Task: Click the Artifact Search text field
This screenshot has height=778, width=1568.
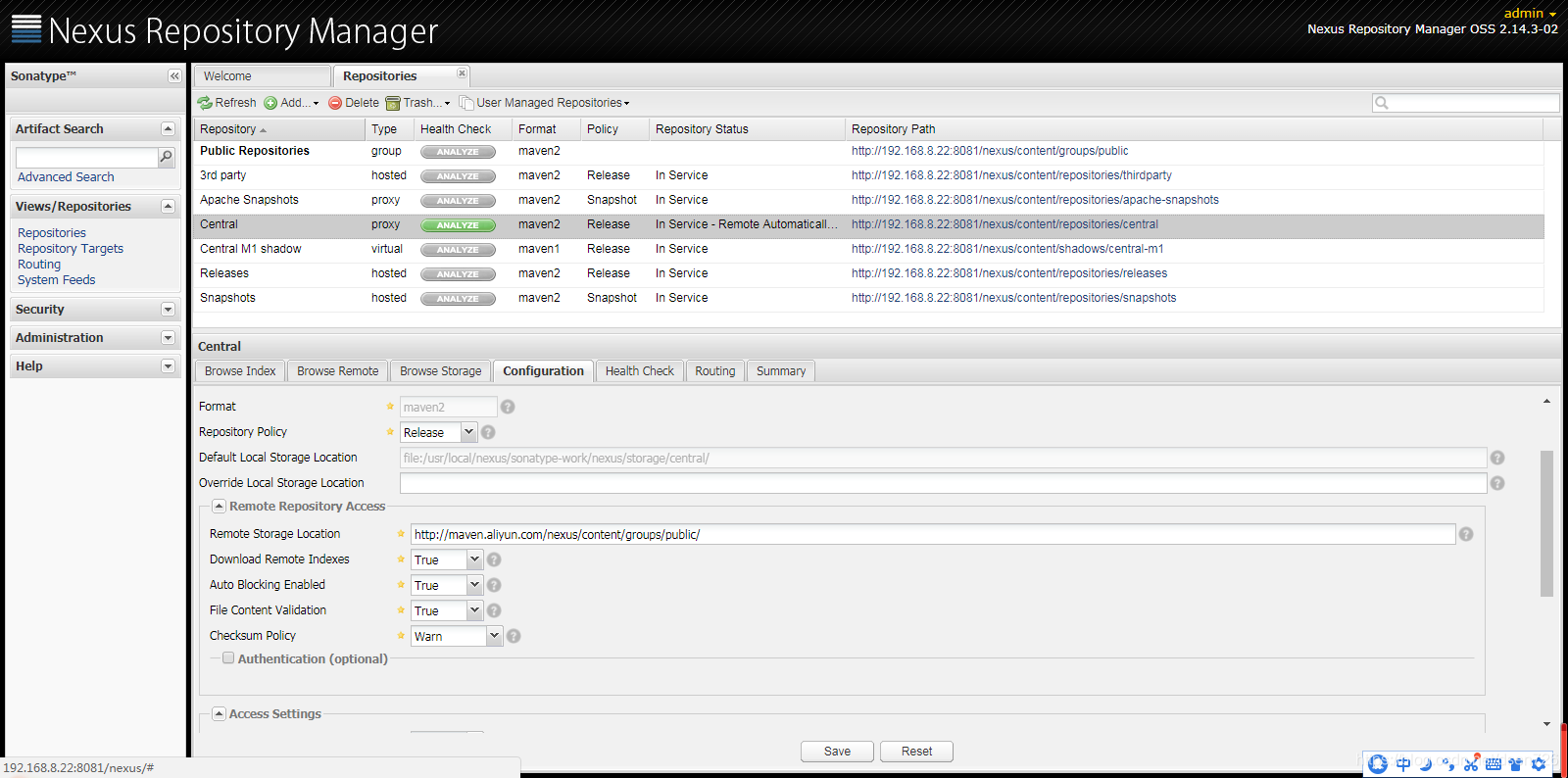Action: click(86, 157)
